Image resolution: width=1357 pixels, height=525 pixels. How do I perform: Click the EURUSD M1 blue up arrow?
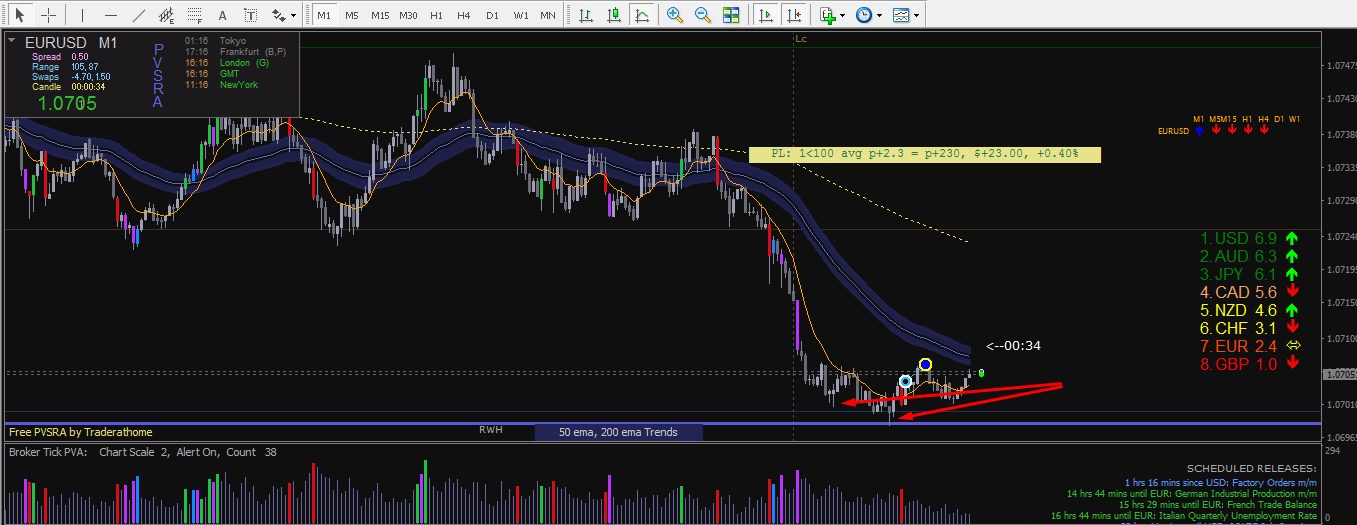1198,130
